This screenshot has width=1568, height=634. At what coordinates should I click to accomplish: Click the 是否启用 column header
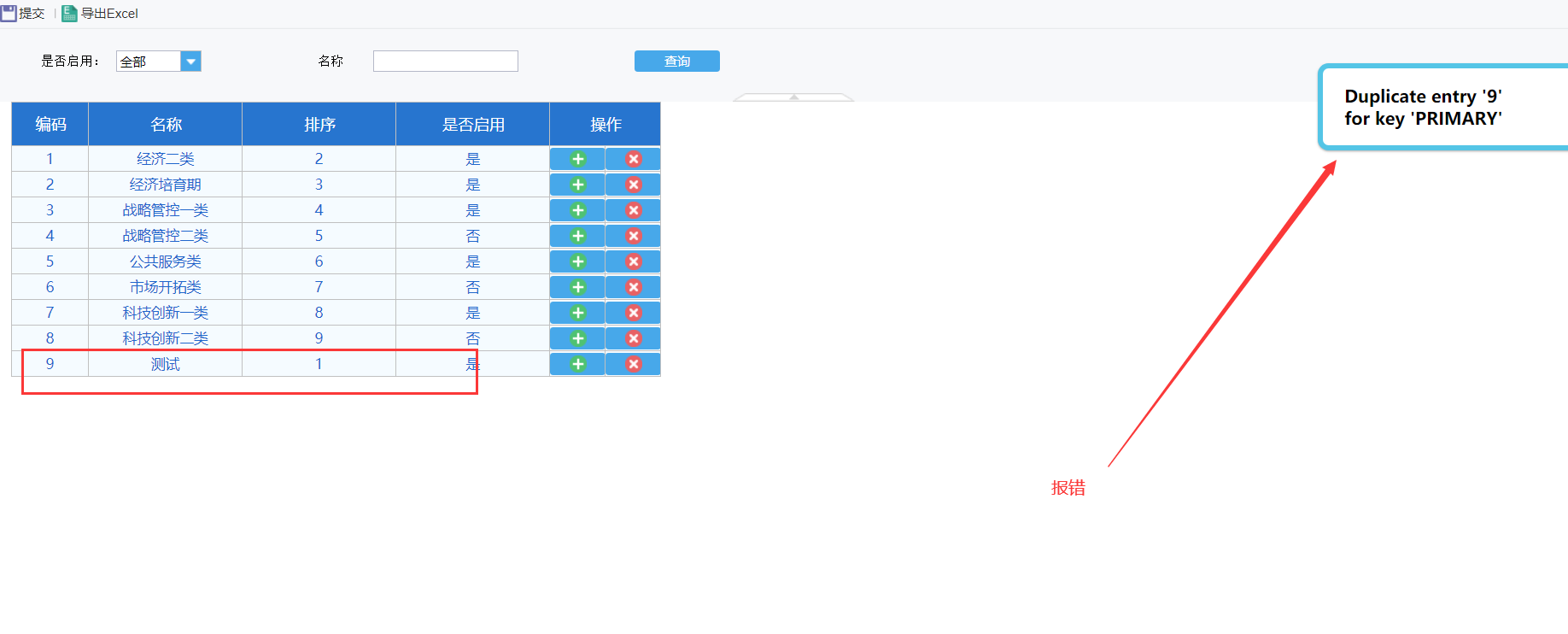(x=473, y=125)
